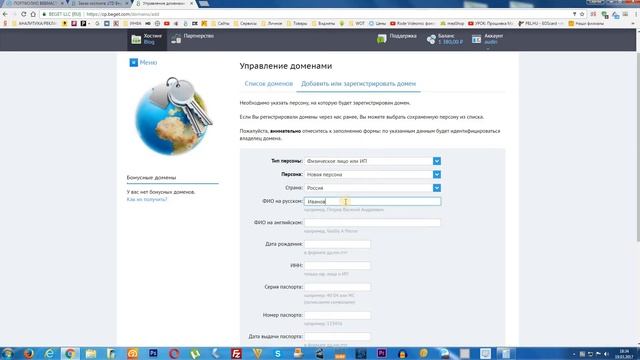Image resolution: width=640 pixels, height=360 pixels.
Task: Focus the Серия паспорта field
Action: point(337,287)
